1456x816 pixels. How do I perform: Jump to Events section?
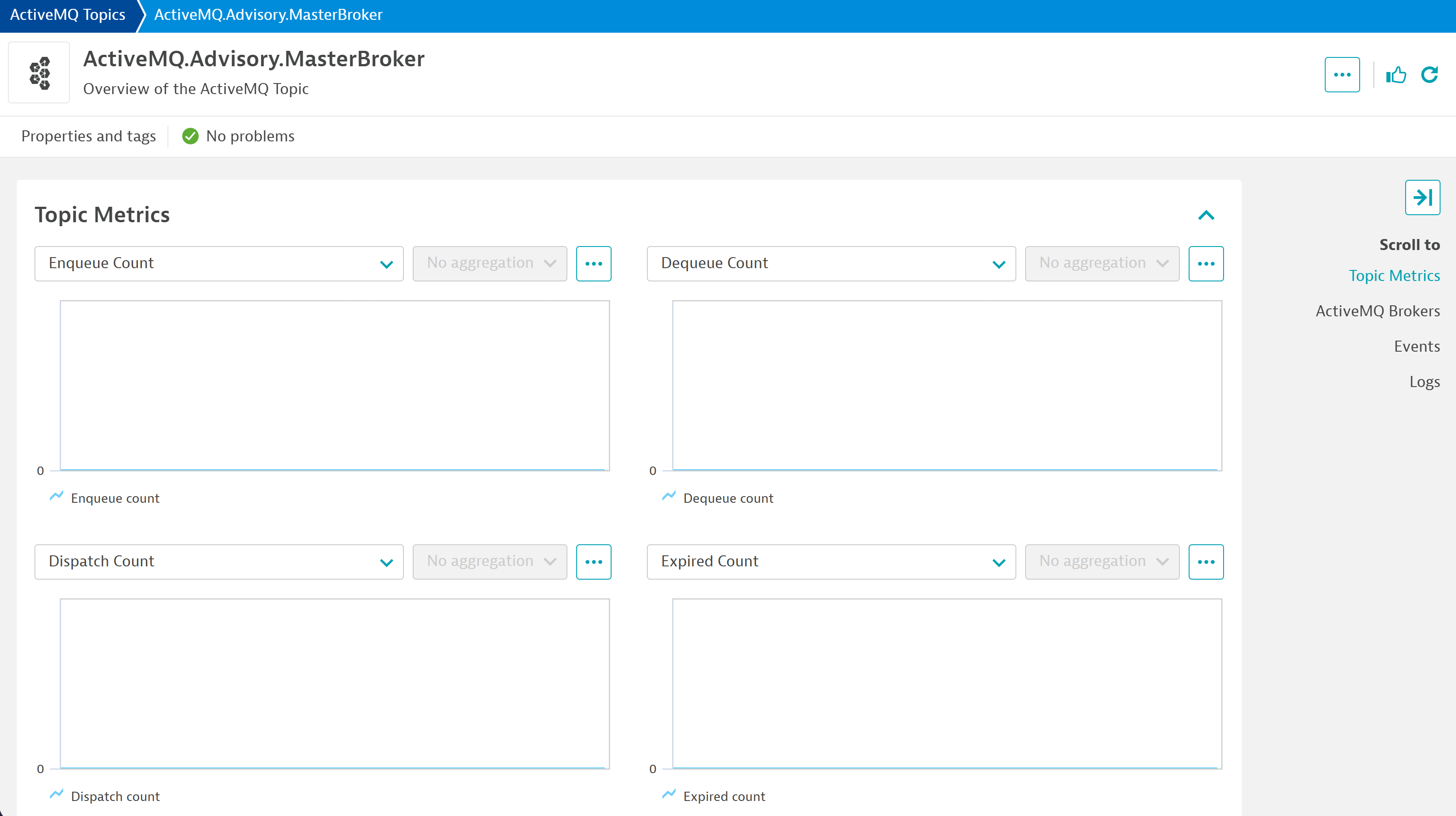[1416, 346]
